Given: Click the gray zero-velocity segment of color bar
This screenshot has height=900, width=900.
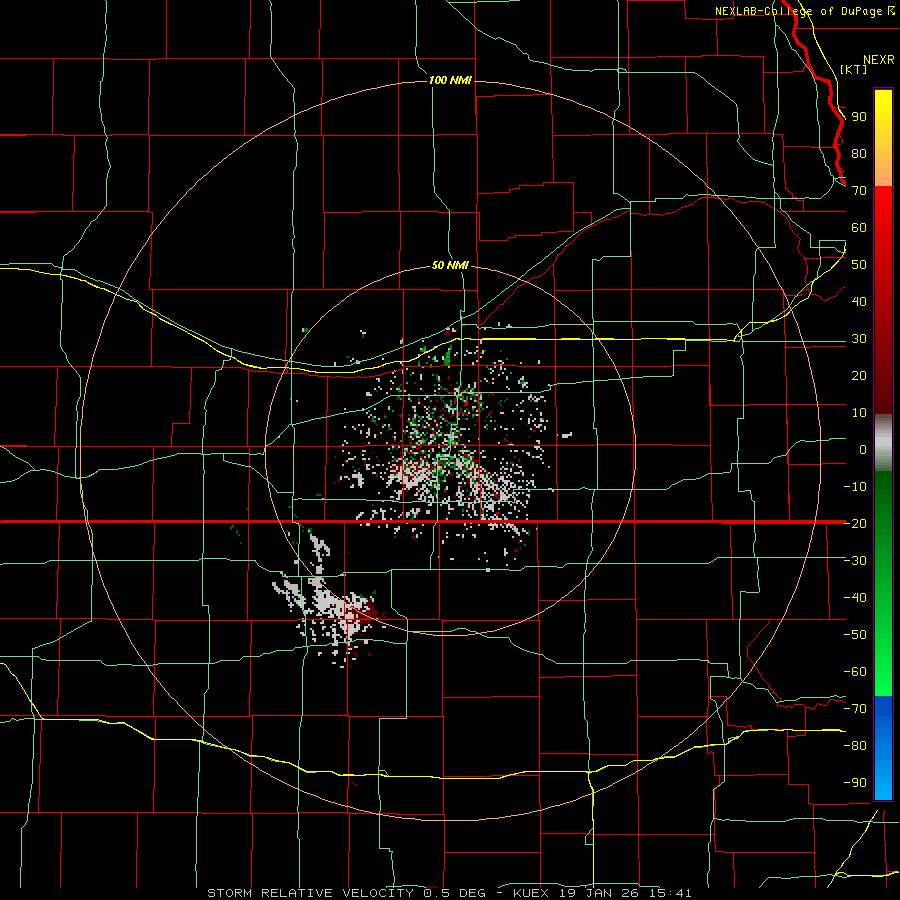Looking at the screenshot, I should (883, 443).
